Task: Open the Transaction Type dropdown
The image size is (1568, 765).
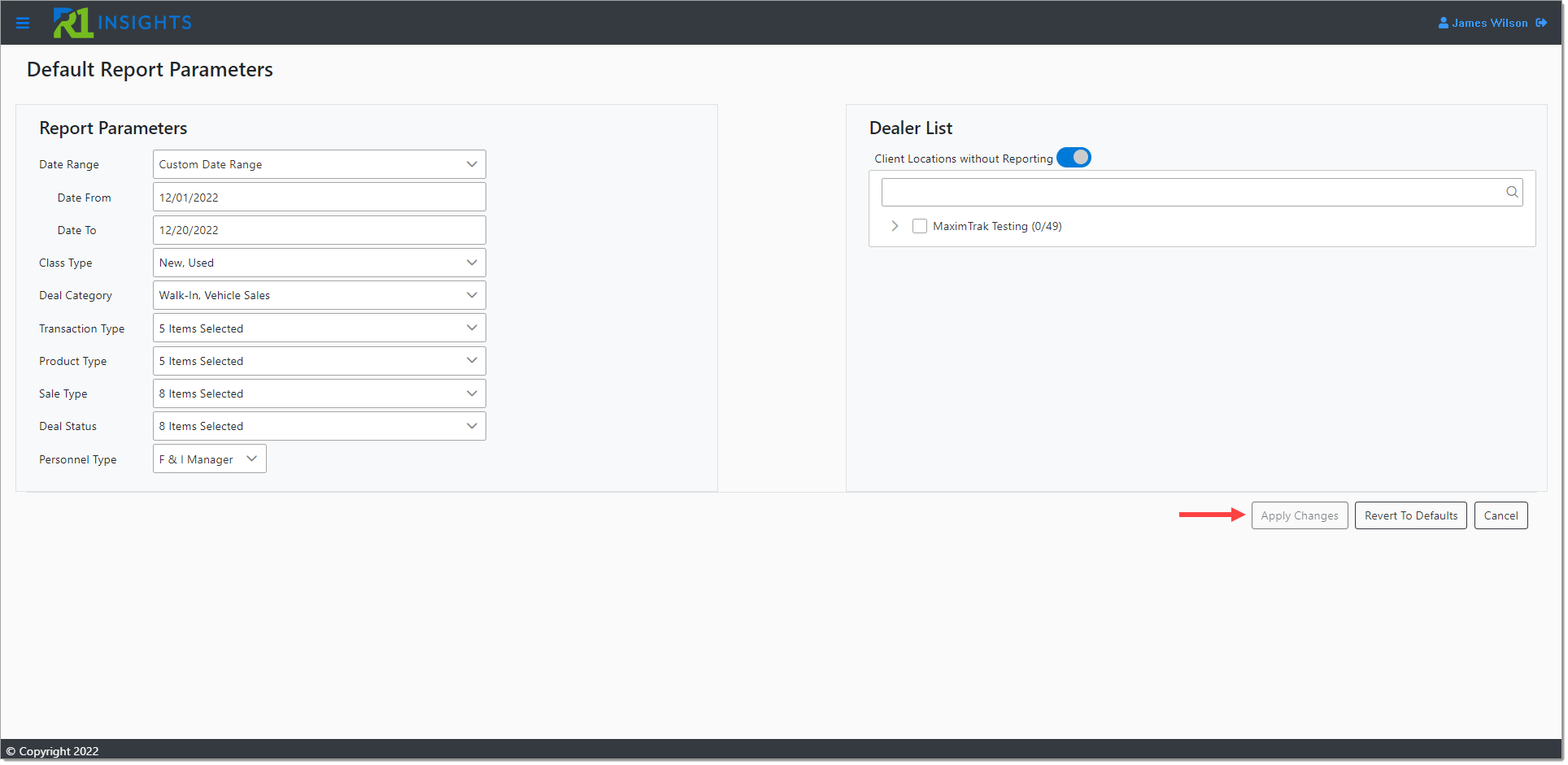Action: click(320, 328)
